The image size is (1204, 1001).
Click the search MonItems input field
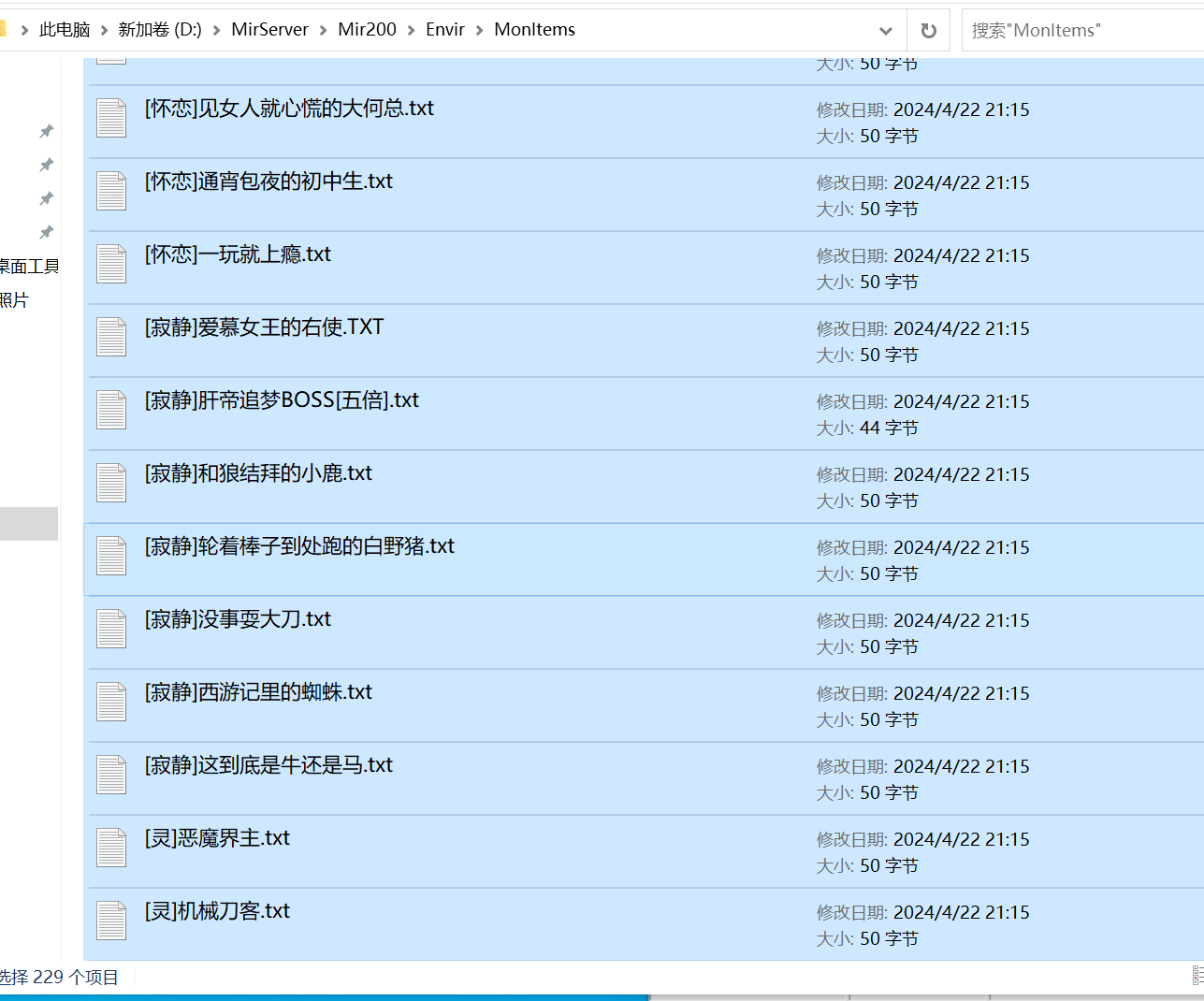coord(1085,30)
